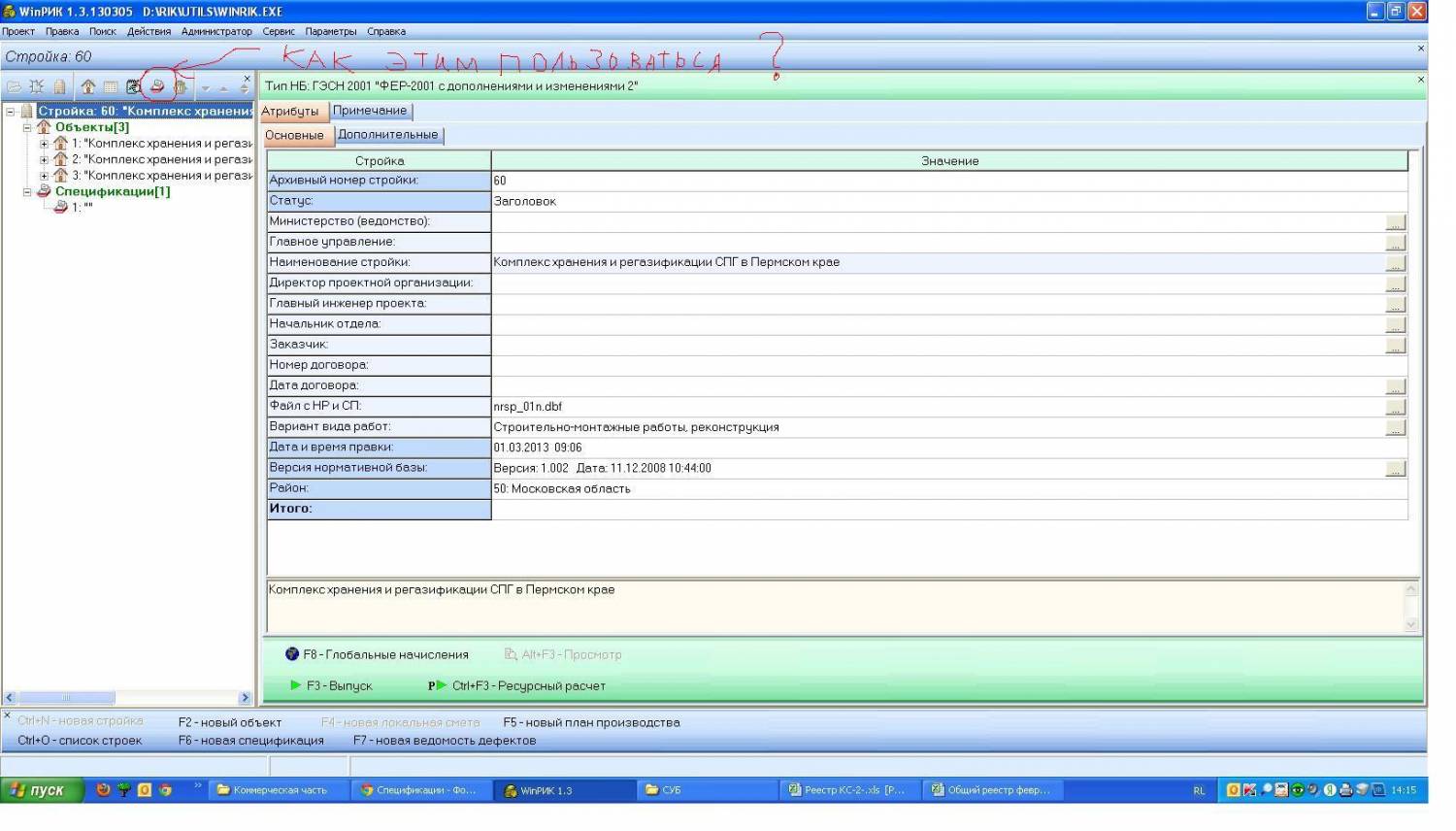Open the Параметры menu

tap(331, 31)
